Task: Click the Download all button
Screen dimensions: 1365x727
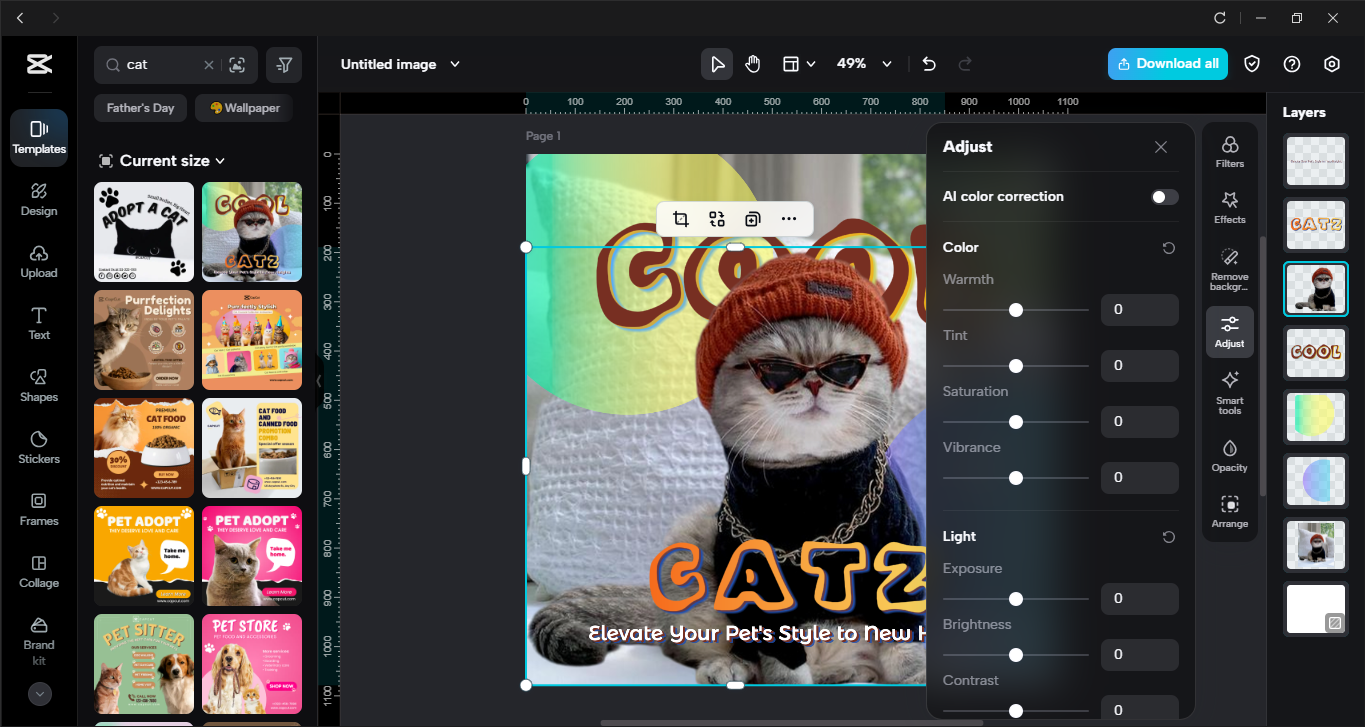Action: (1167, 63)
